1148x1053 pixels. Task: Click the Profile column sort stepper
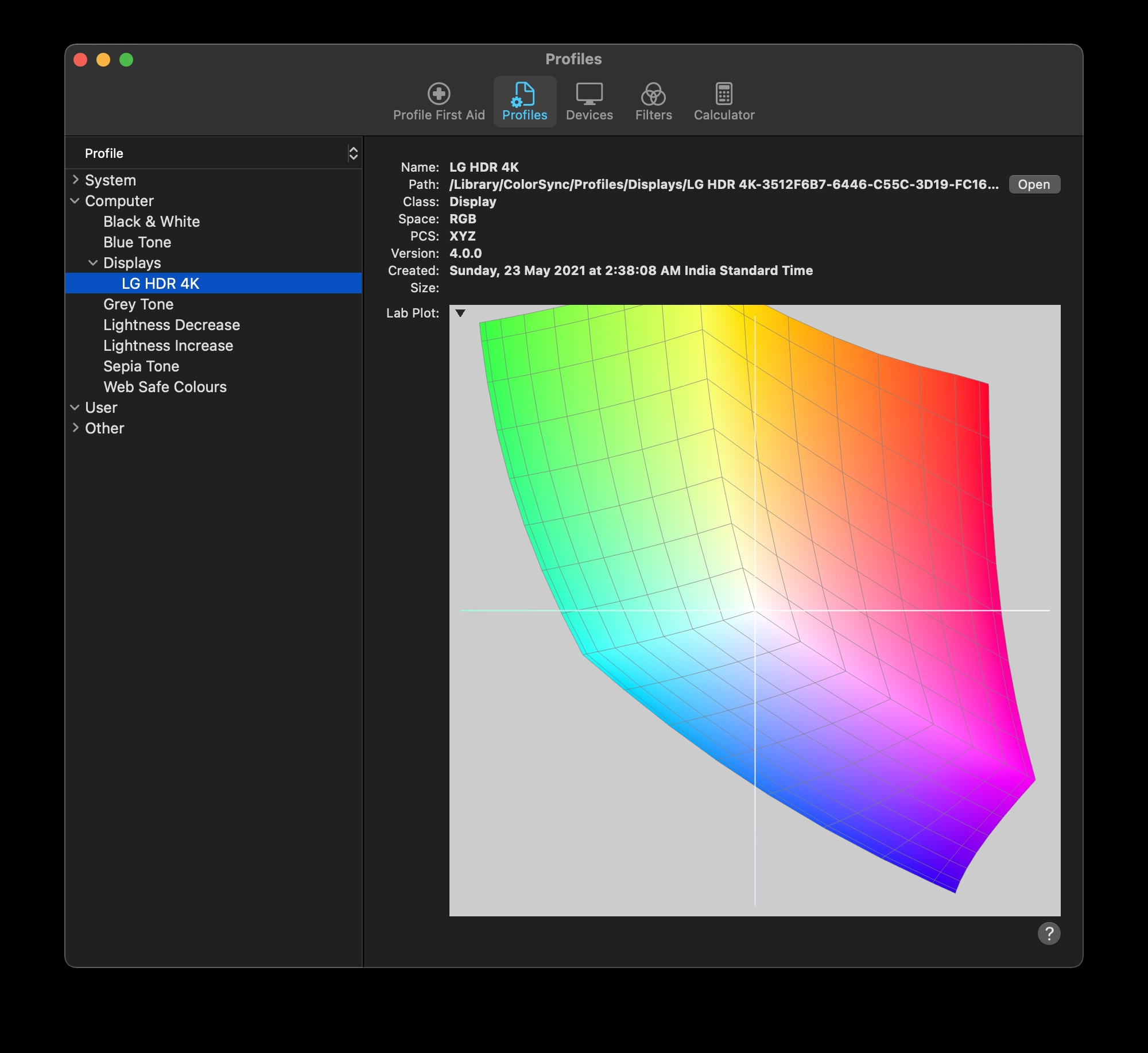click(353, 153)
